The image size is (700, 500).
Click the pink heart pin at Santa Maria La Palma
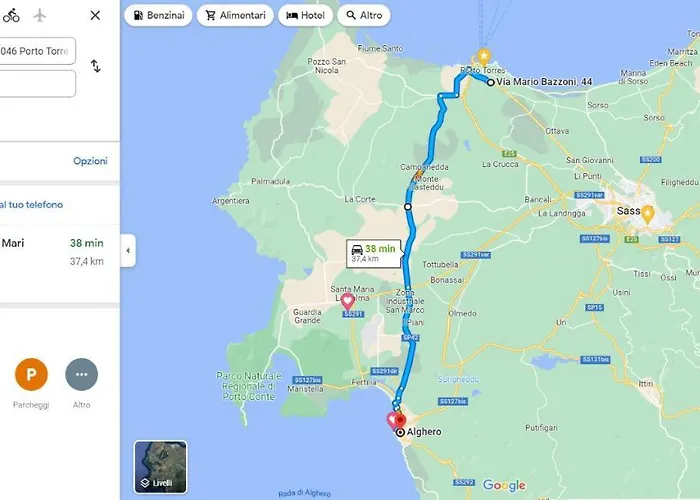[347, 301]
